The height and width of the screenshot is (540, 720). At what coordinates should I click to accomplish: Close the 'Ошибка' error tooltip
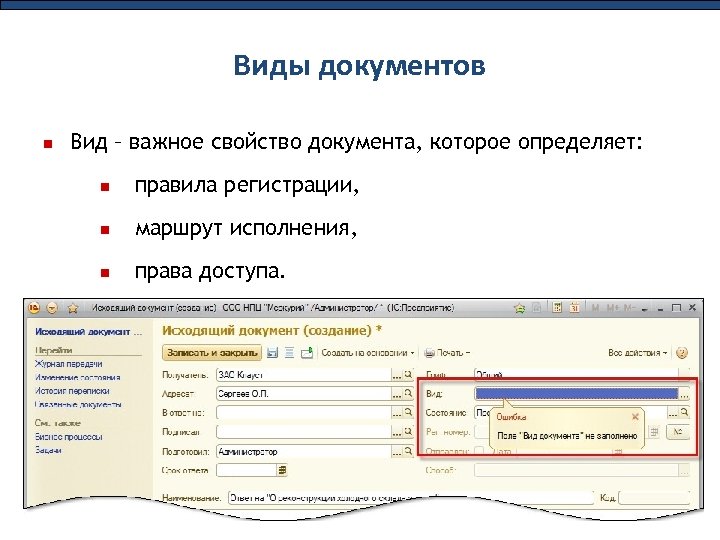click(x=636, y=416)
